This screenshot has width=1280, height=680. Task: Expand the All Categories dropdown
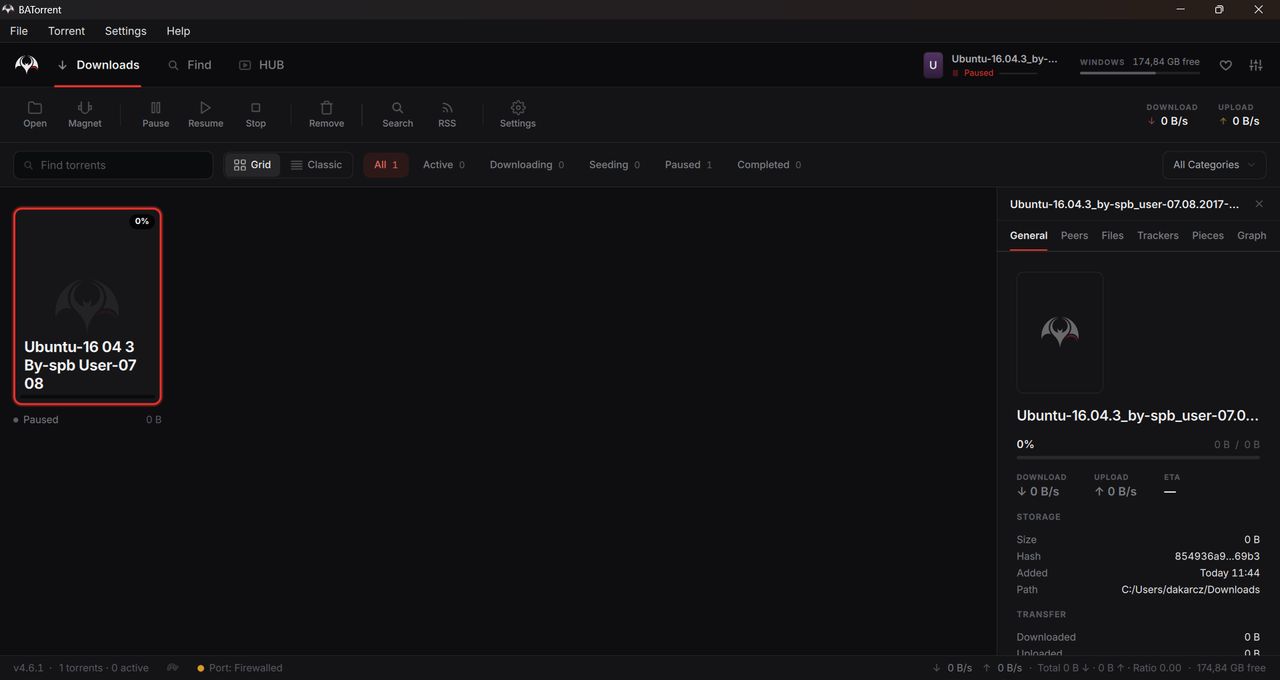[1214, 165]
